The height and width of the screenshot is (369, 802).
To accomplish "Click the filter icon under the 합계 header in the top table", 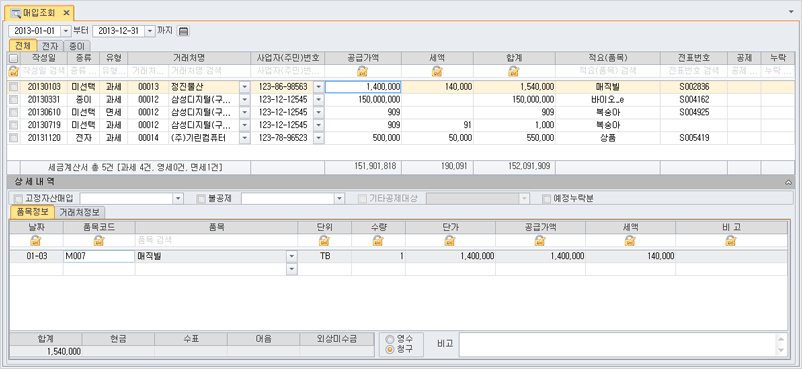I will [514, 71].
